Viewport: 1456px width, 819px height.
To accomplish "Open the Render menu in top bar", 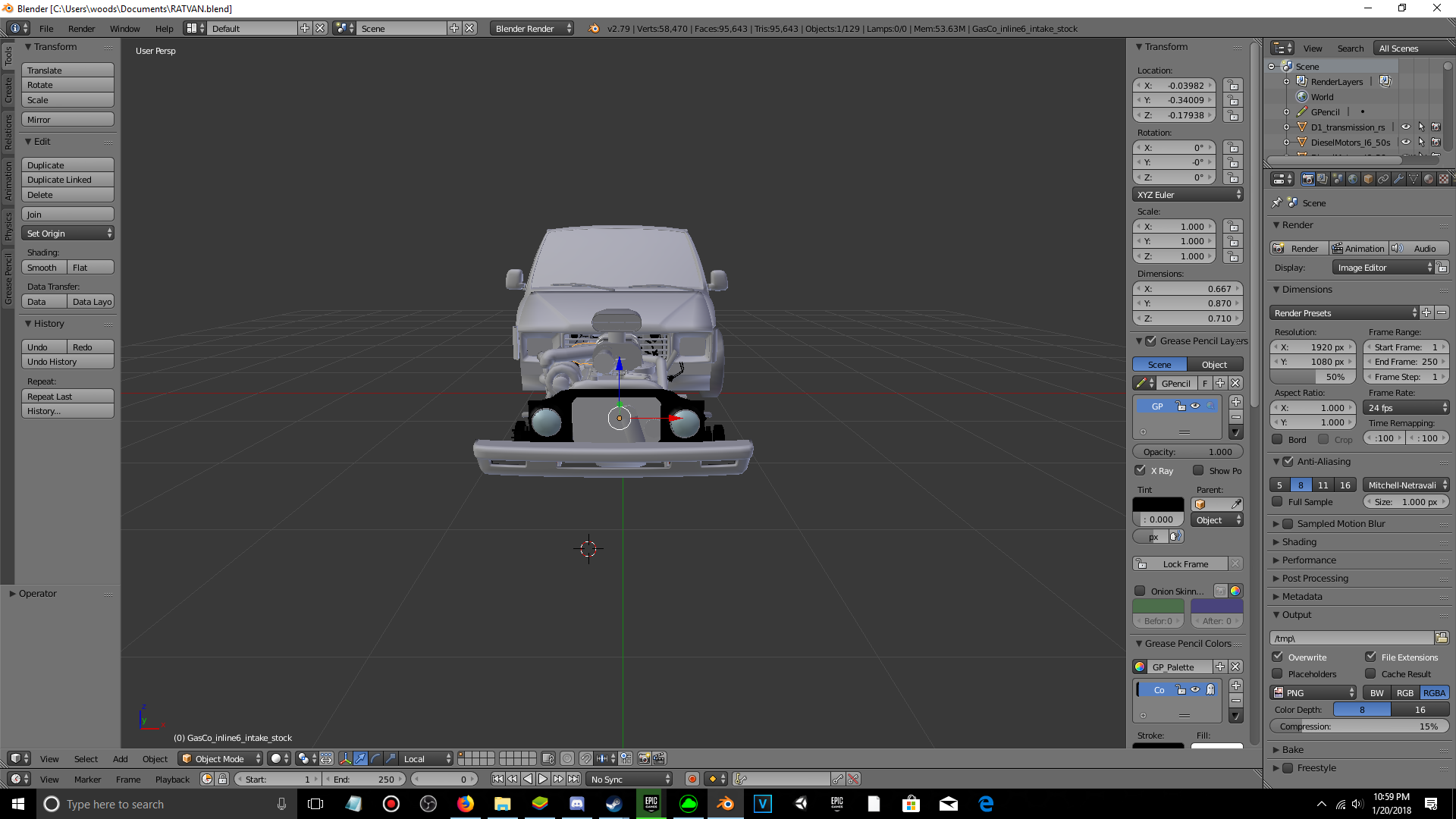I will (x=81, y=29).
